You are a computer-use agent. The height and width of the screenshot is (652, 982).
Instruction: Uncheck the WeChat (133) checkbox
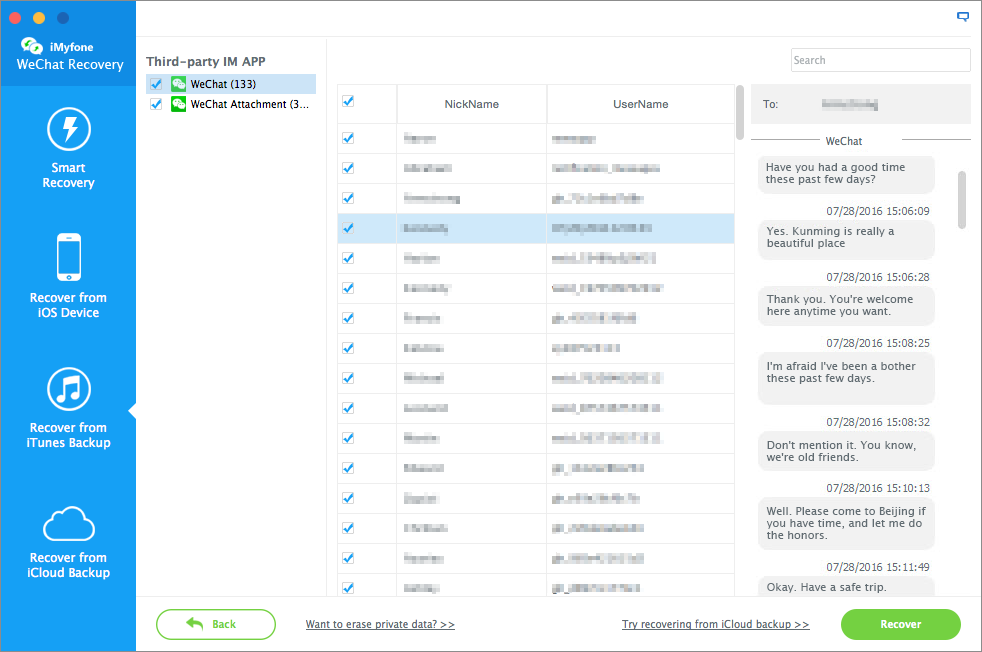pyautogui.click(x=156, y=84)
